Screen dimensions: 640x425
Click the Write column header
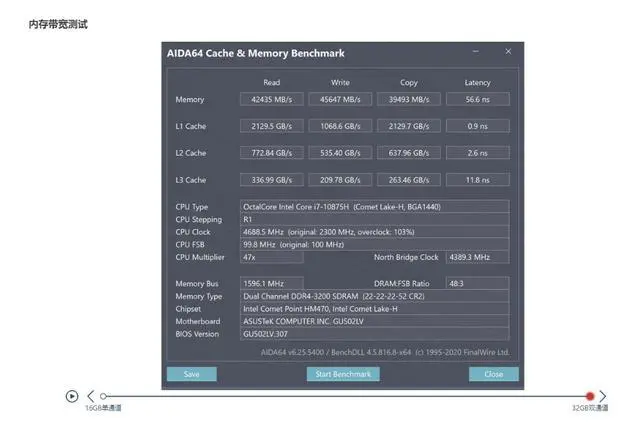(340, 82)
